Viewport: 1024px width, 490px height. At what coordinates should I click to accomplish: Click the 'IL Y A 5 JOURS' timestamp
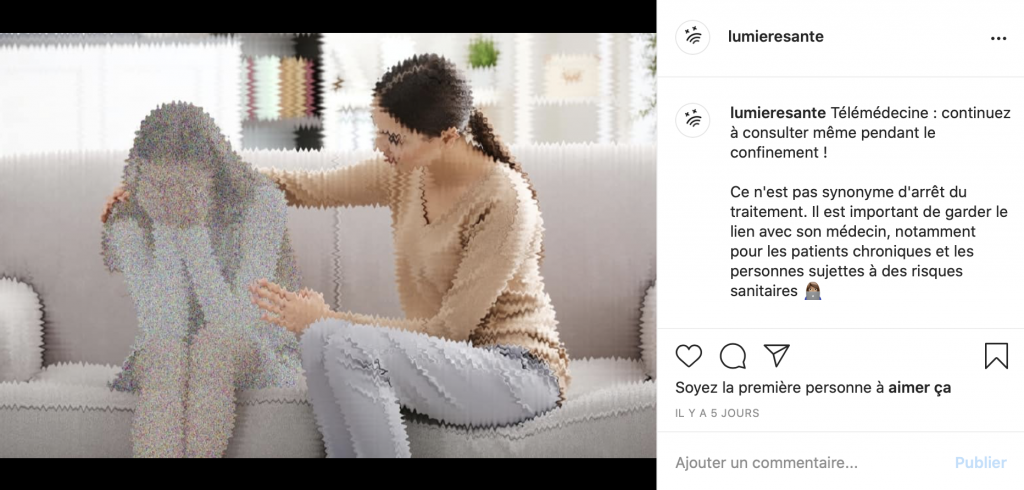[x=717, y=413]
